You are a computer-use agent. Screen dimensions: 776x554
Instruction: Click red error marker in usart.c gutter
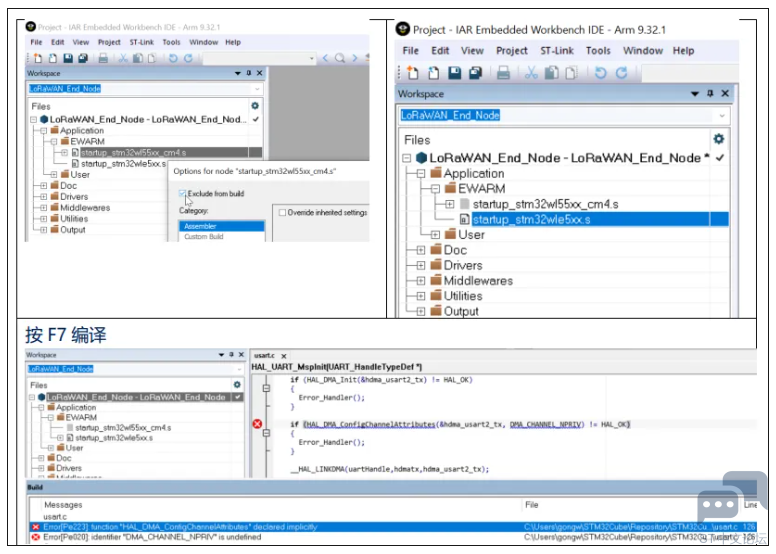tap(257, 424)
